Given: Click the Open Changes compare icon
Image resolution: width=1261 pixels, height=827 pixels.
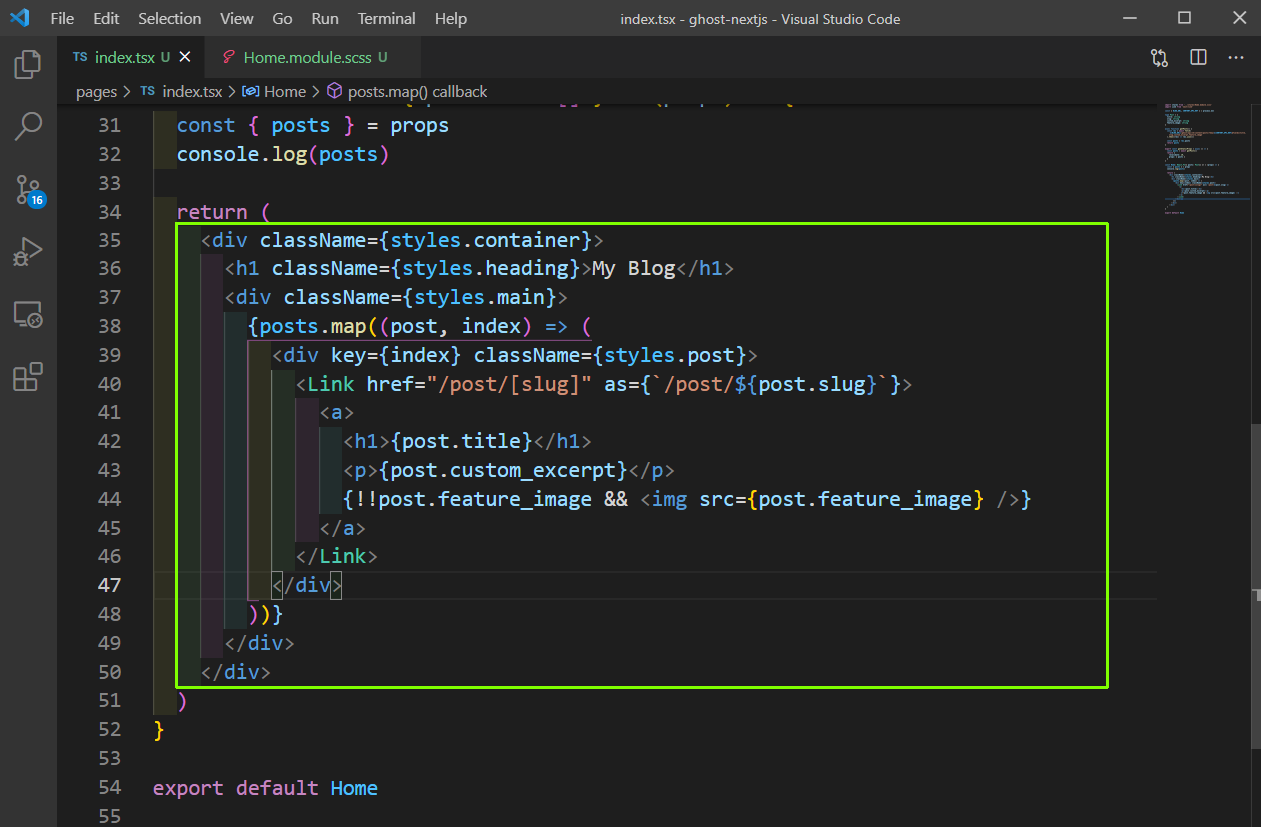Looking at the screenshot, I should 1159,57.
